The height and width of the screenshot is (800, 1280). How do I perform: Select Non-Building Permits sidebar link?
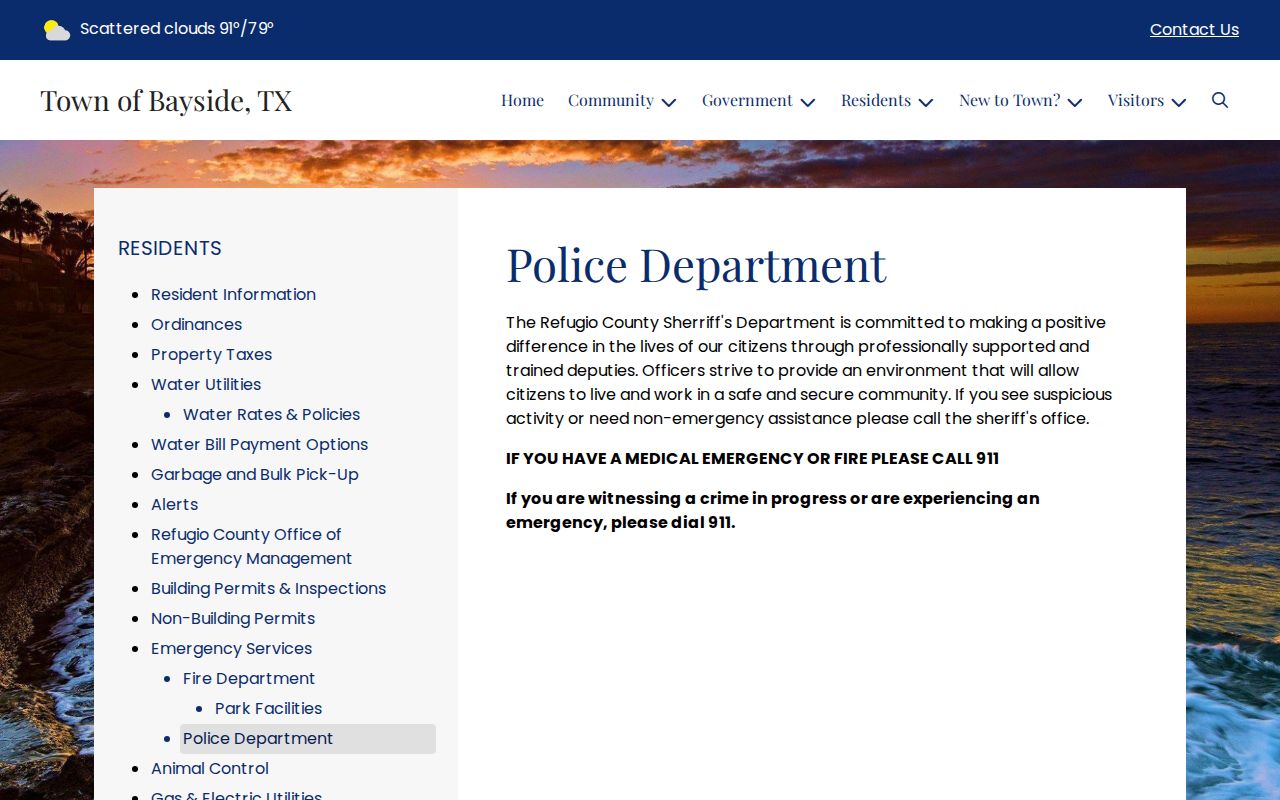point(233,618)
